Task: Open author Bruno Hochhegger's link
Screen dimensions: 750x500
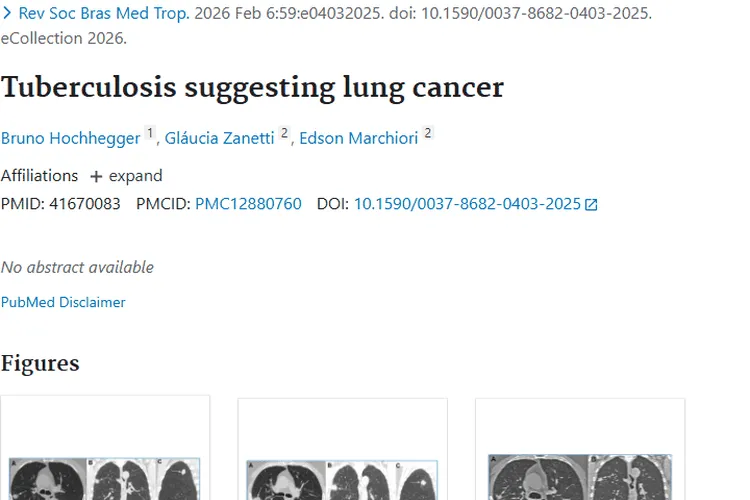Action: (70, 138)
